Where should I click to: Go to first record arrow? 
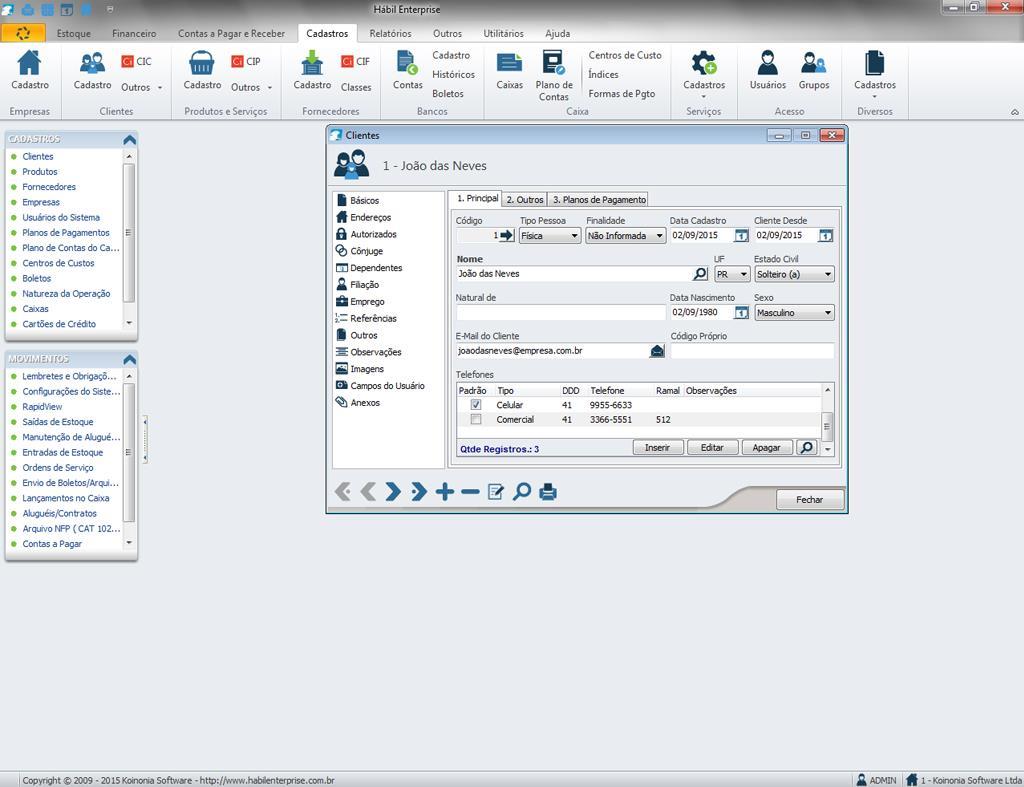point(342,491)
